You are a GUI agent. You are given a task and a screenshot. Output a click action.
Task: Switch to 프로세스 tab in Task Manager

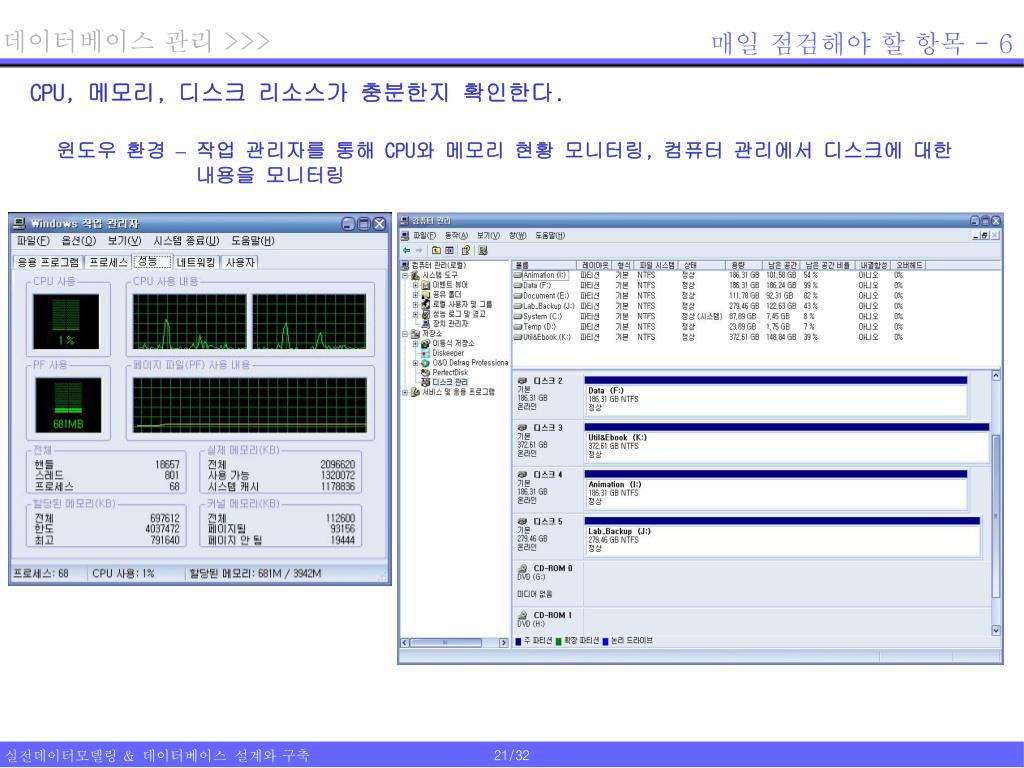108,263
